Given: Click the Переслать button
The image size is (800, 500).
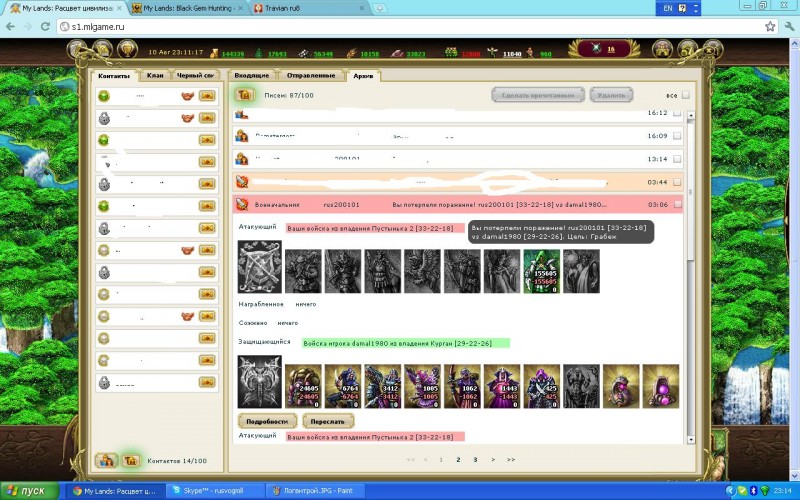Looking at the screenshot, I should point(328,421).
